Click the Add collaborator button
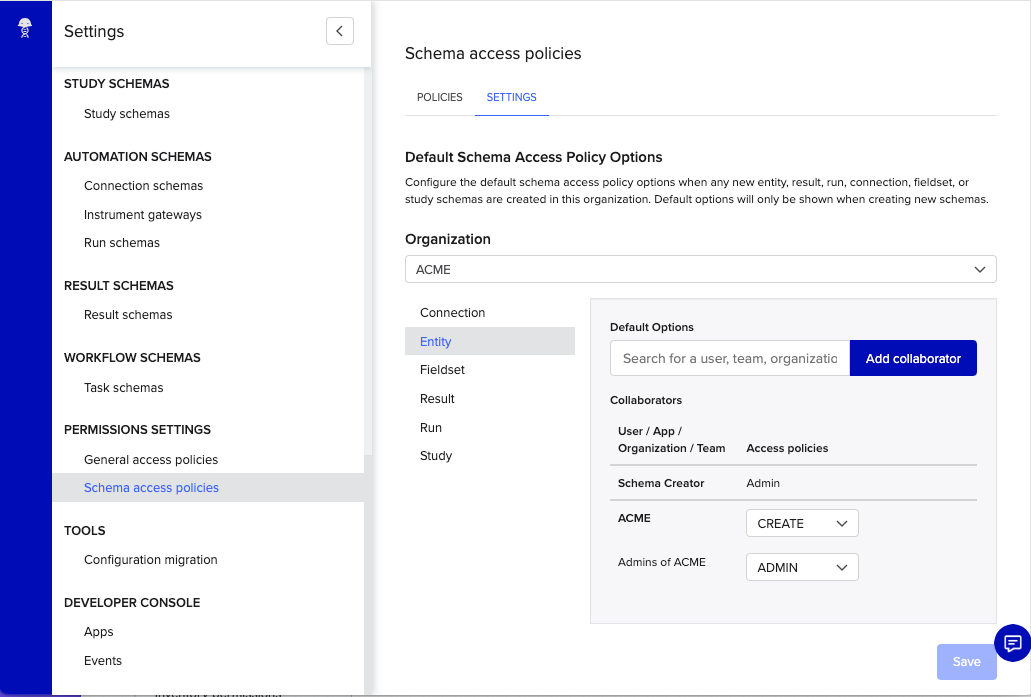The image size is (1031, 697). [913, 357]
